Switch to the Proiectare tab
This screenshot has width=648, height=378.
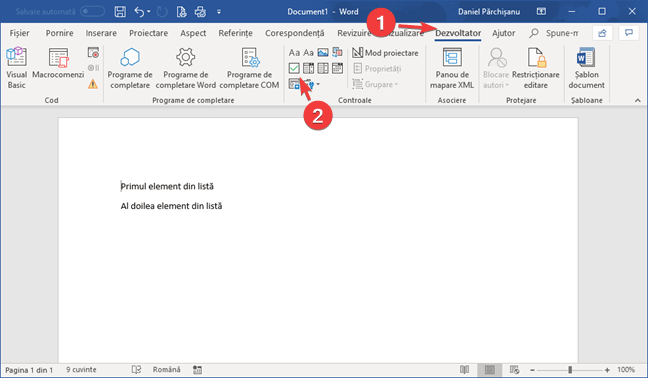point(148,33)
